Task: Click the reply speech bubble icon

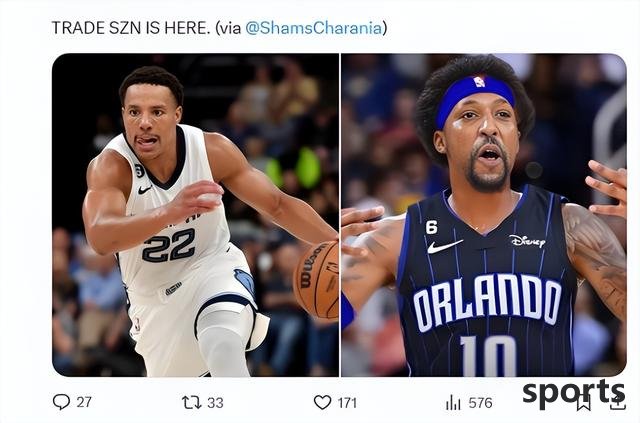Action: (x=62, y=402)
